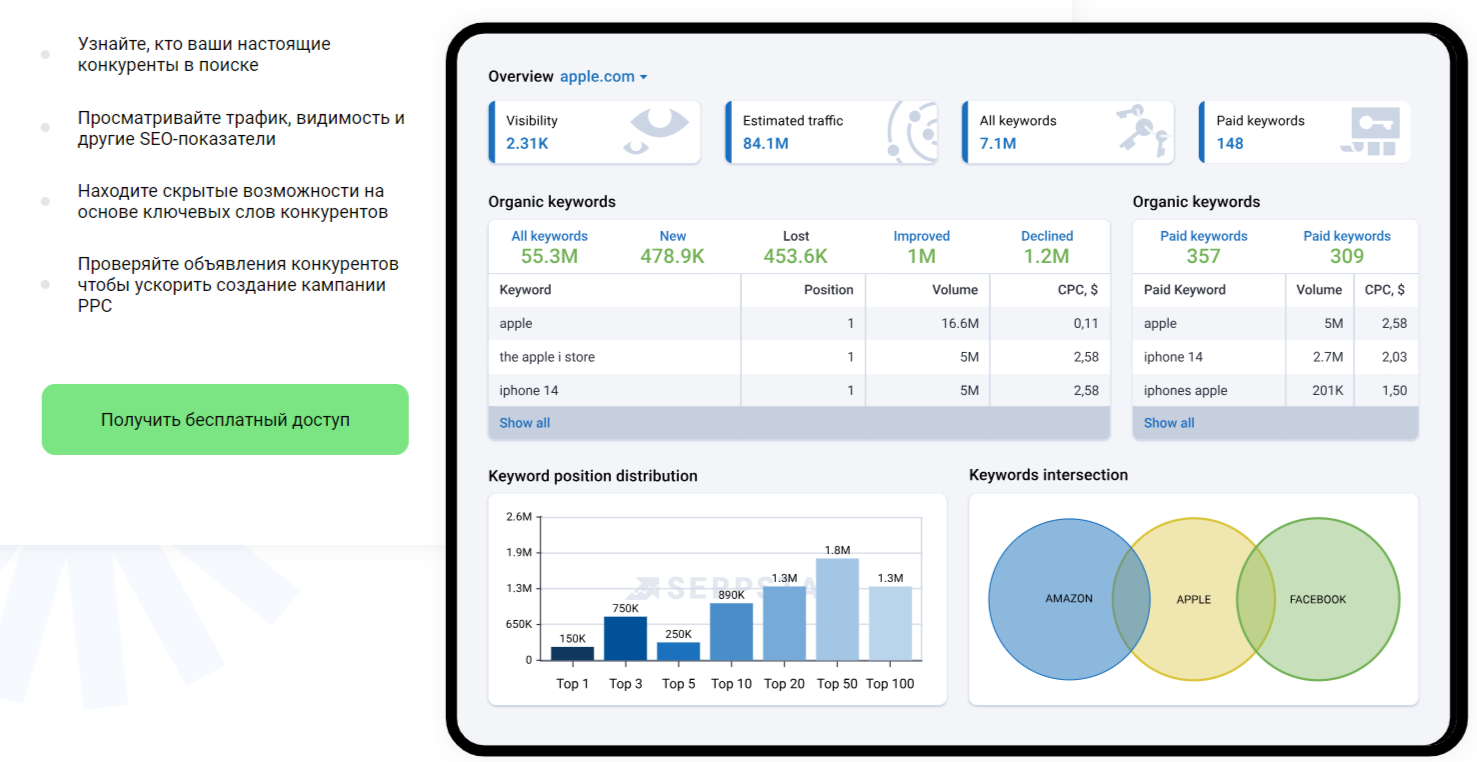Click the Top 3 bar in distribution chart
1477x762 pixels.
(625, 638)
